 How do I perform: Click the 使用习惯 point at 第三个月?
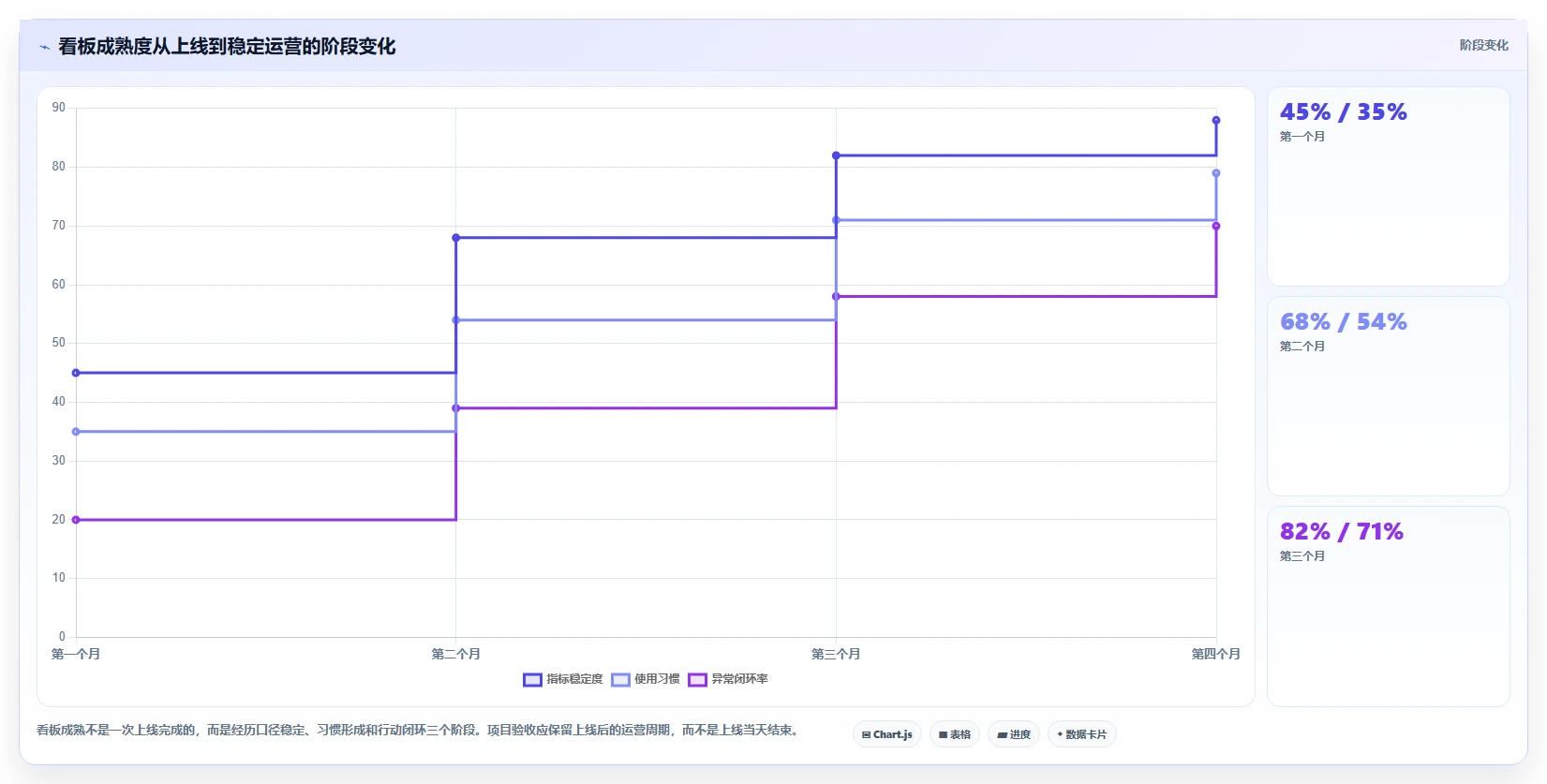(x=836, y=220)
